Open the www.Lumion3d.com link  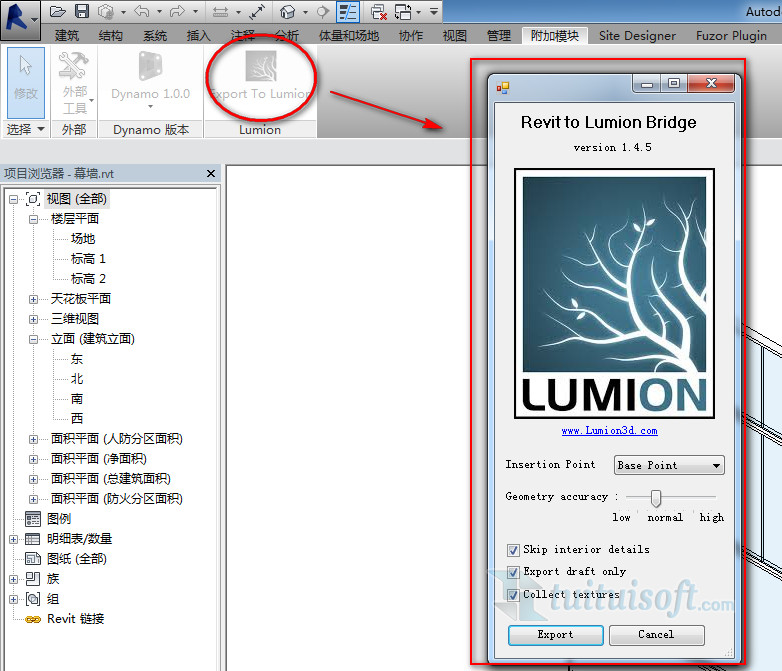[609, 431]
